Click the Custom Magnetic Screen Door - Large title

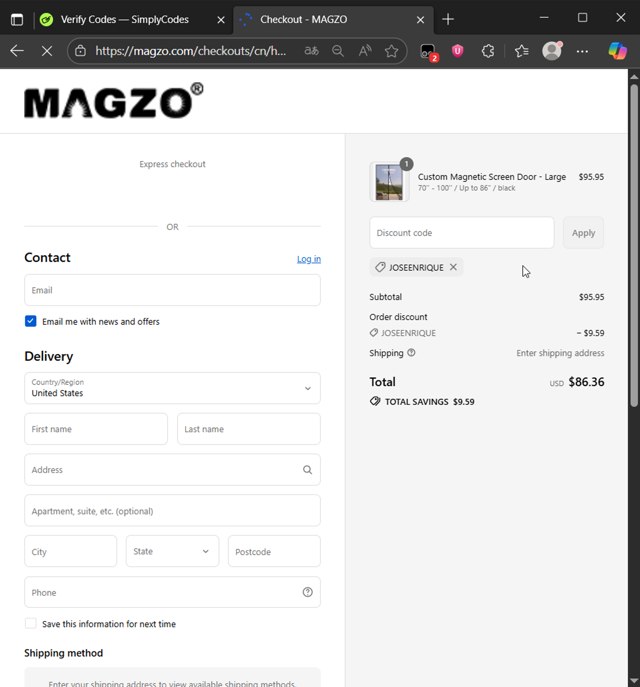(x=491, y=177)
